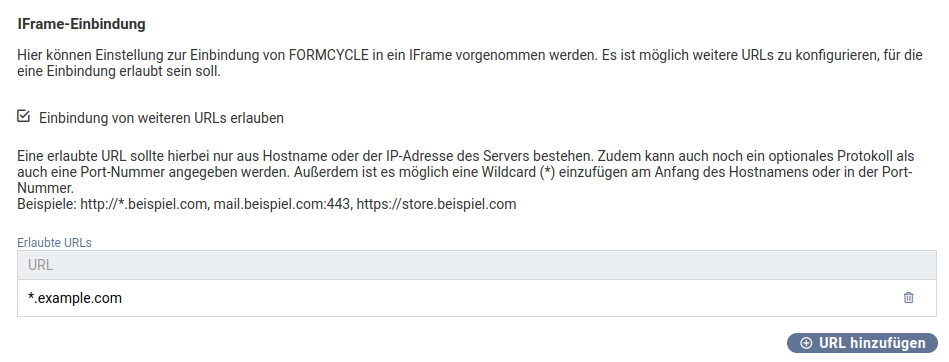
Task: Click the example text mail.beispiel.com:443
Action: coord(282,204)
